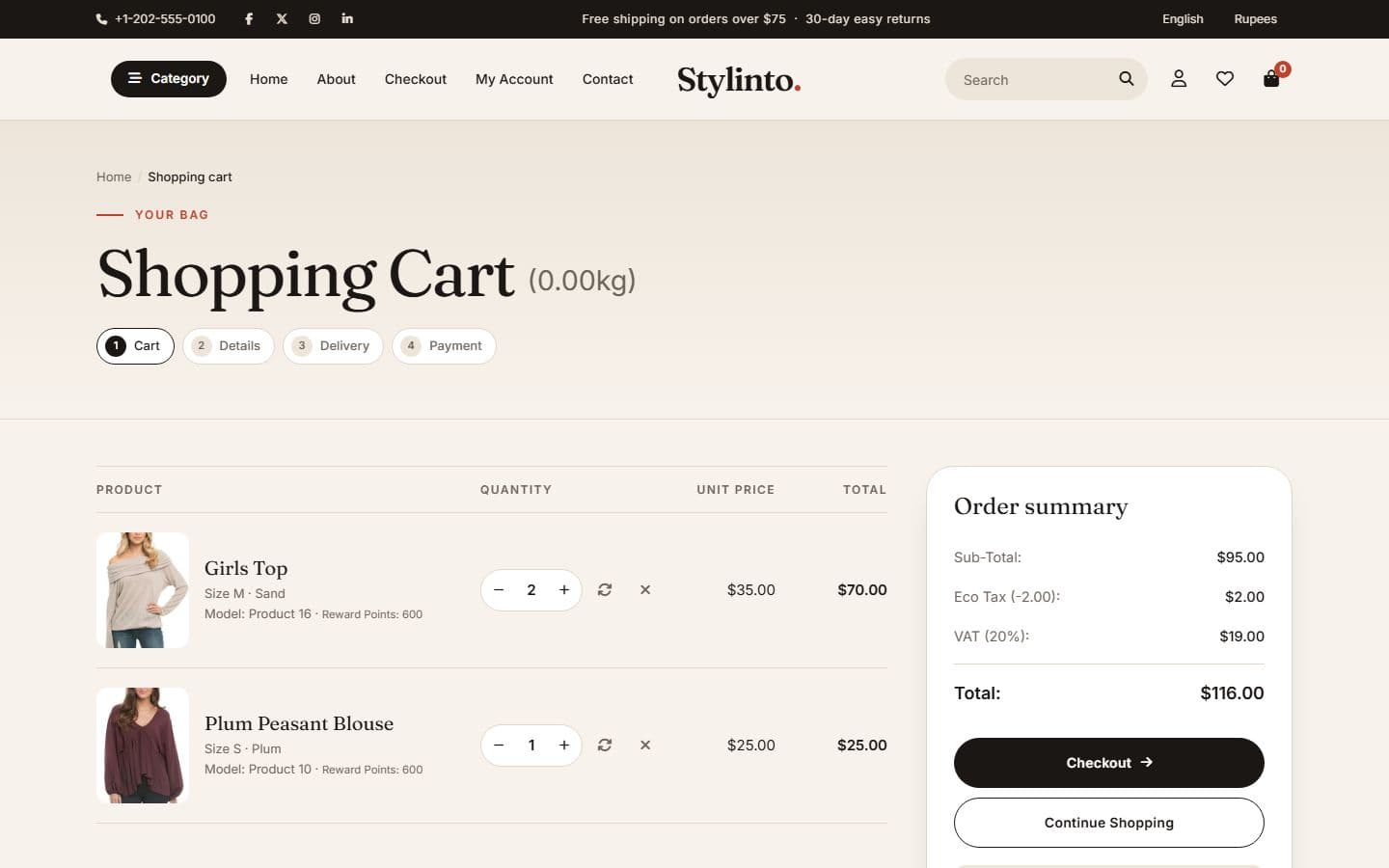
Task: Decrease quantity for Plum Peasant Blouse
Action: click(x=499, y=746)
